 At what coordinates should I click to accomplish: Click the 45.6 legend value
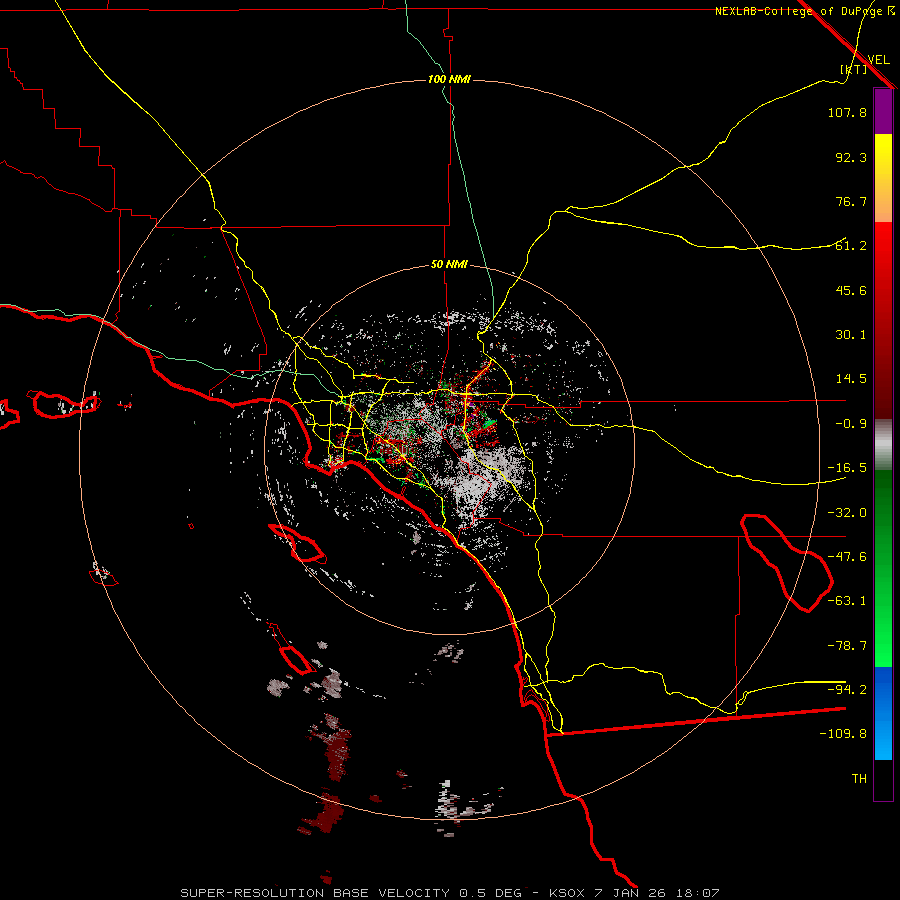point(851,290)
